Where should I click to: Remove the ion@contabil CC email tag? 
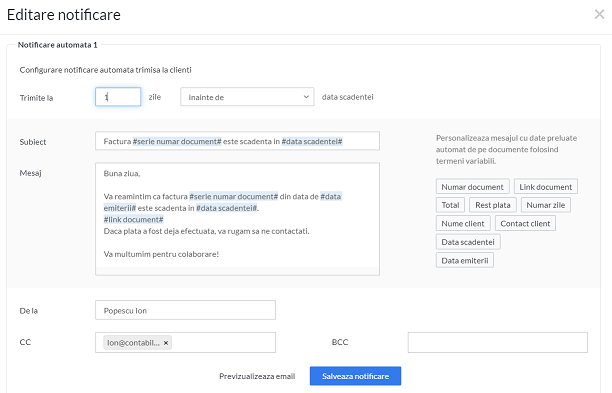click(x=166, y=343)
